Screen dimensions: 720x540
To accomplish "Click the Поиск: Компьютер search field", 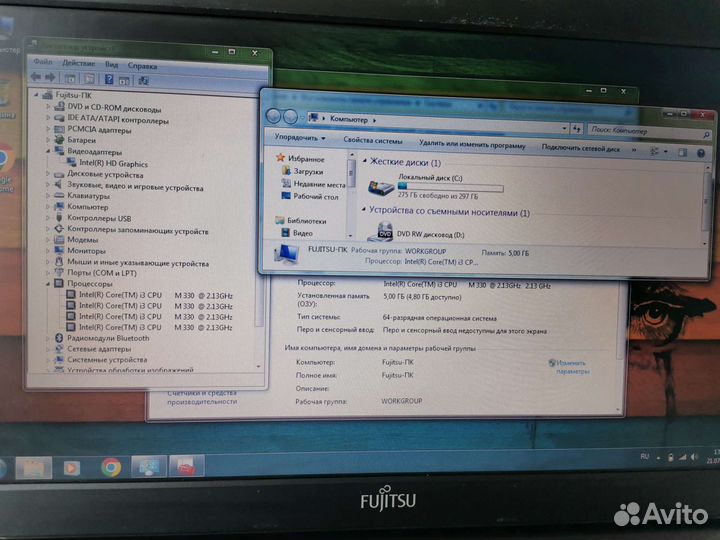I will tap(648, 132).
